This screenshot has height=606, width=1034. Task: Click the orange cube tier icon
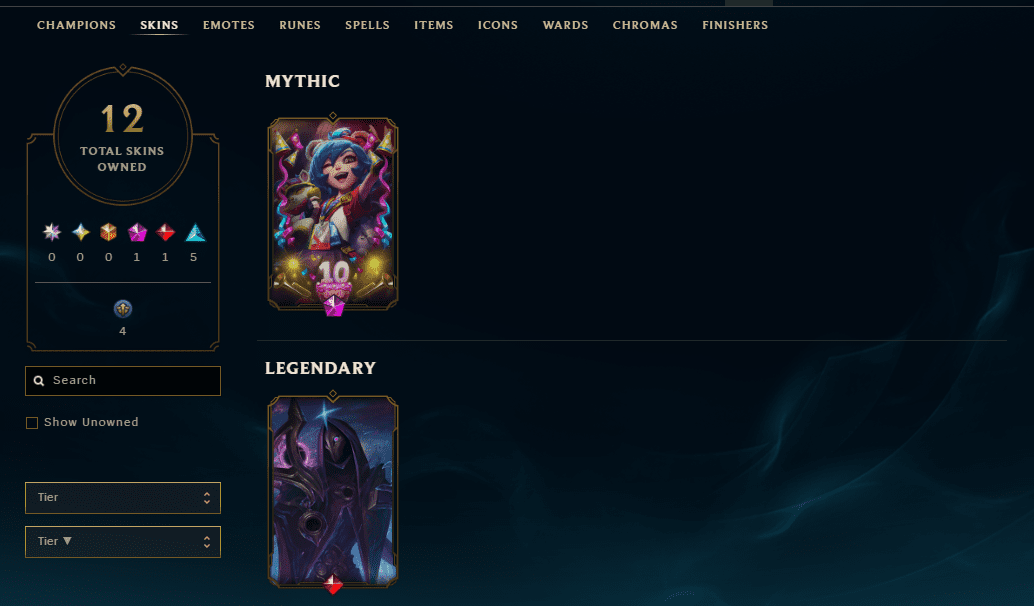coord(109,232)
